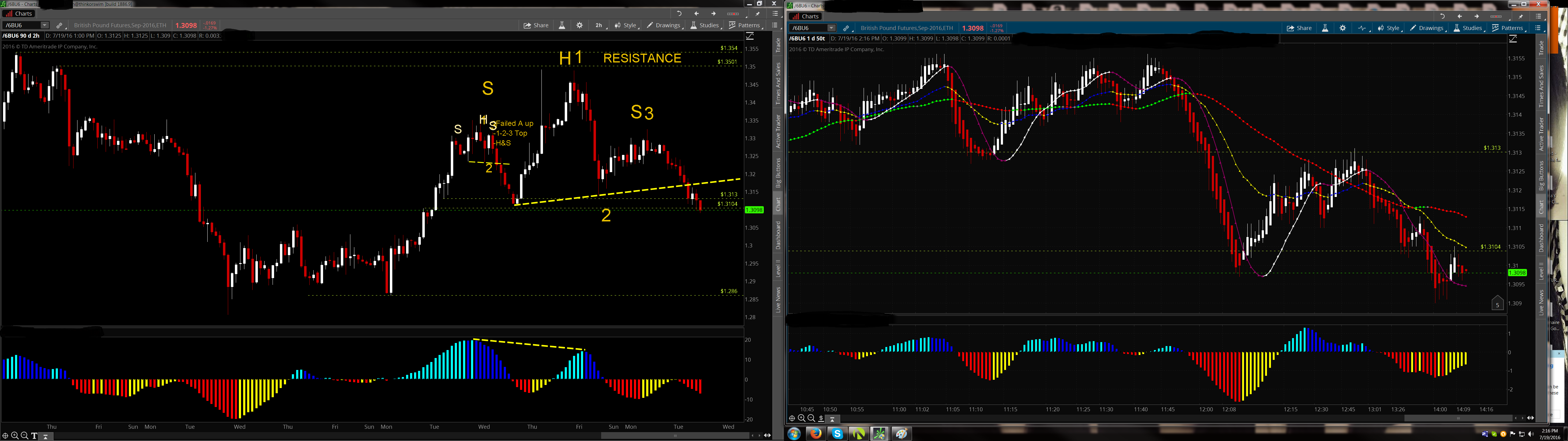Open chart settings gear in right window

1343,28
